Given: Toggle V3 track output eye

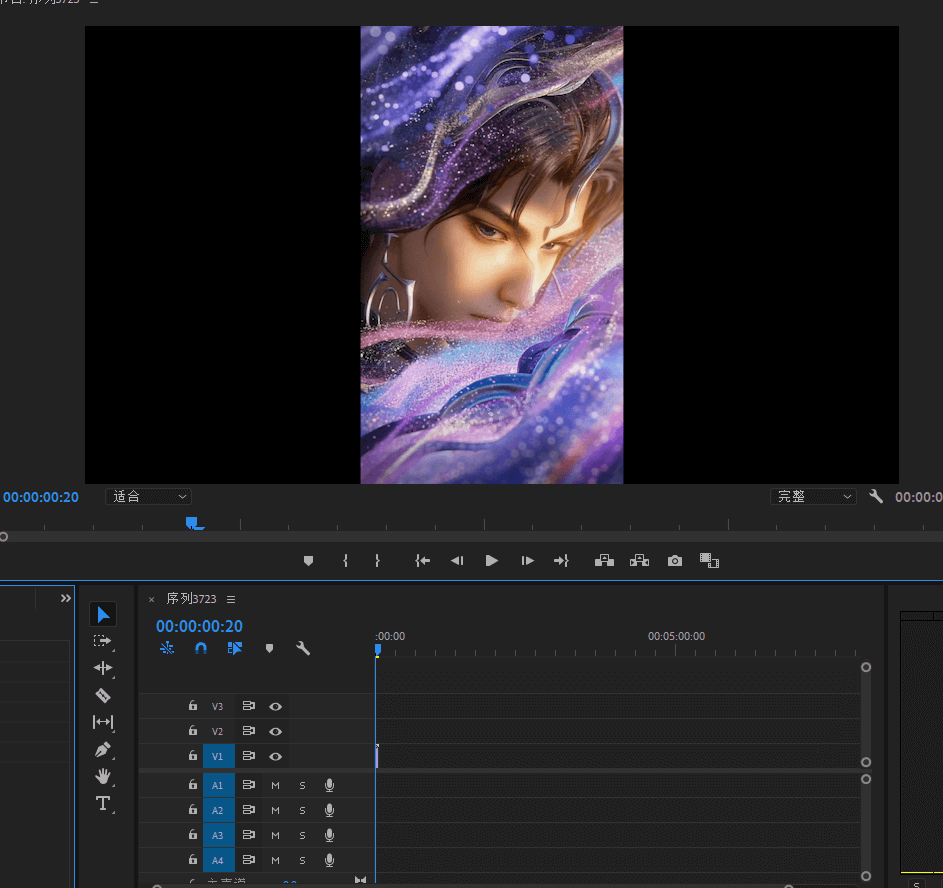Looking at the screenshot, I should (x=275, y=706).
